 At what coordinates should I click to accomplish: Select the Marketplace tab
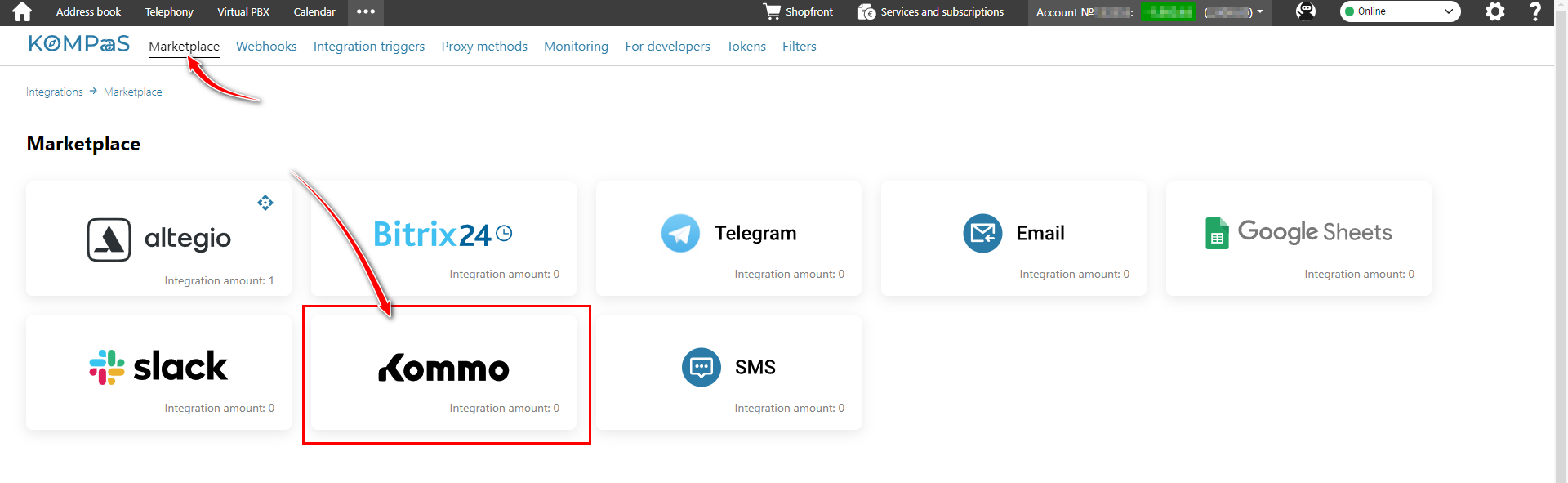point(184,47)
